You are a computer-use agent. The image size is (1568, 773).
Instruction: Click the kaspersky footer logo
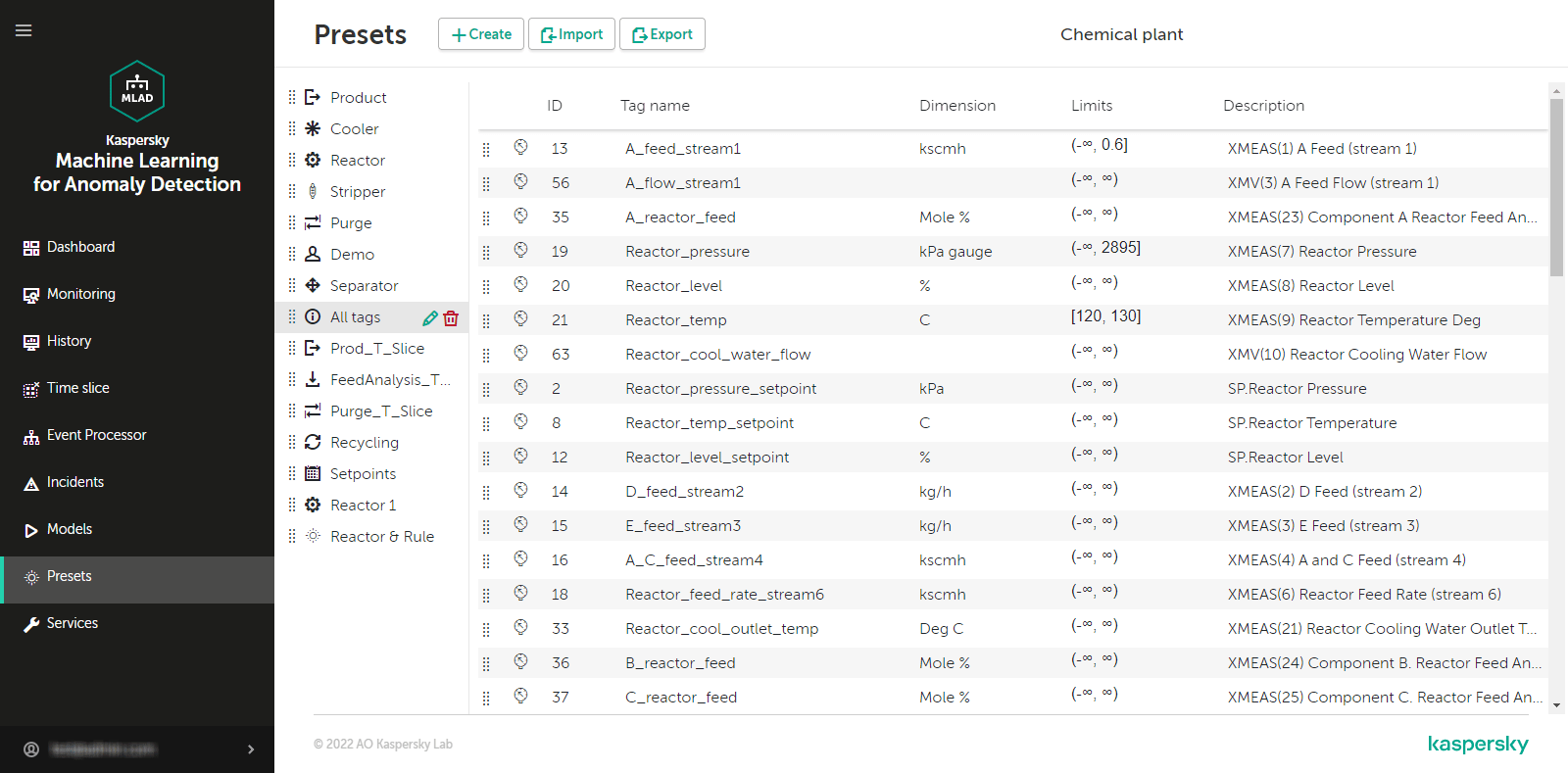pos(1478,745)
